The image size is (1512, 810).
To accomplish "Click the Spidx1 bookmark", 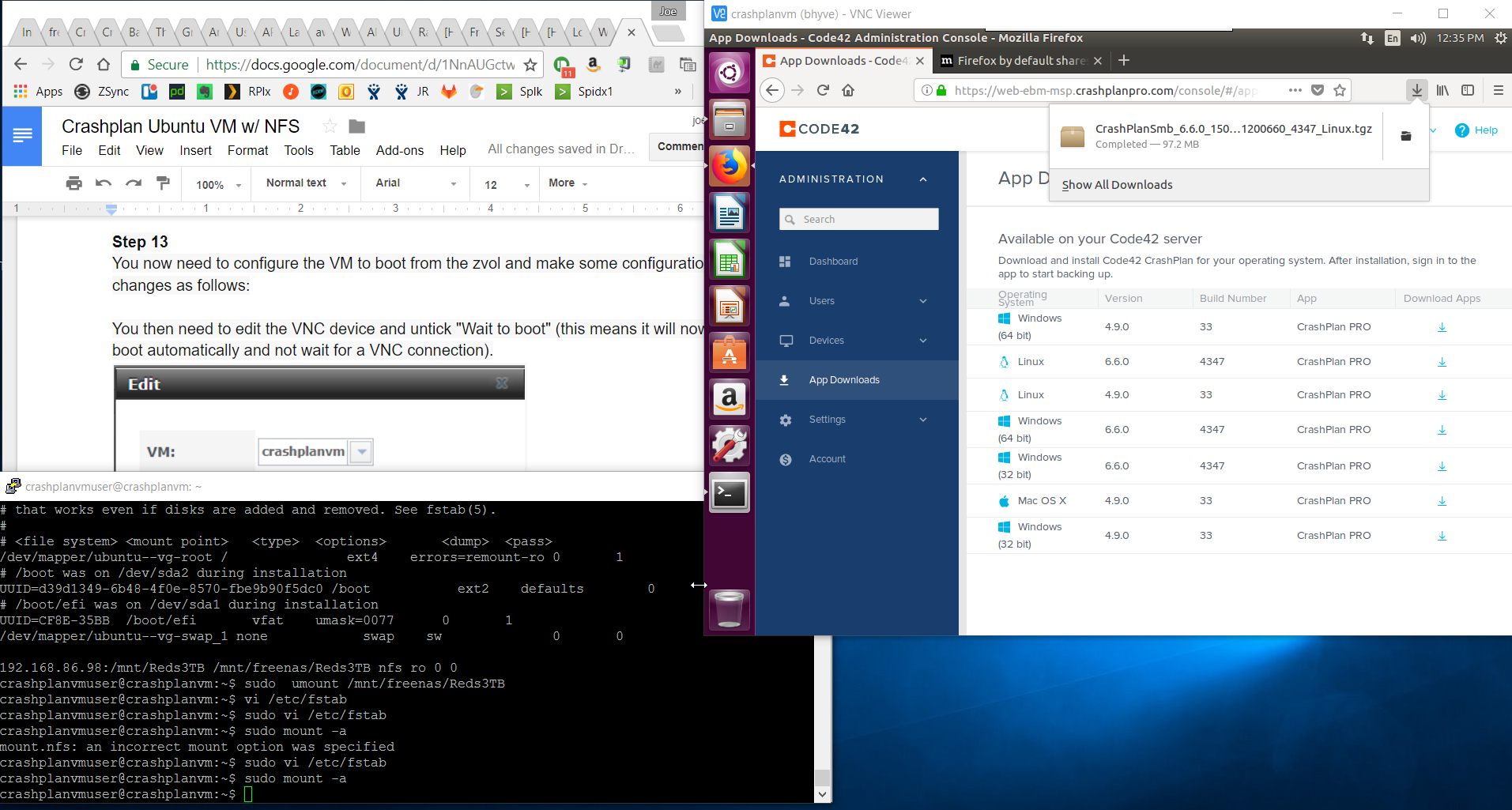I will pyautogui.click(x=584, y=92).
